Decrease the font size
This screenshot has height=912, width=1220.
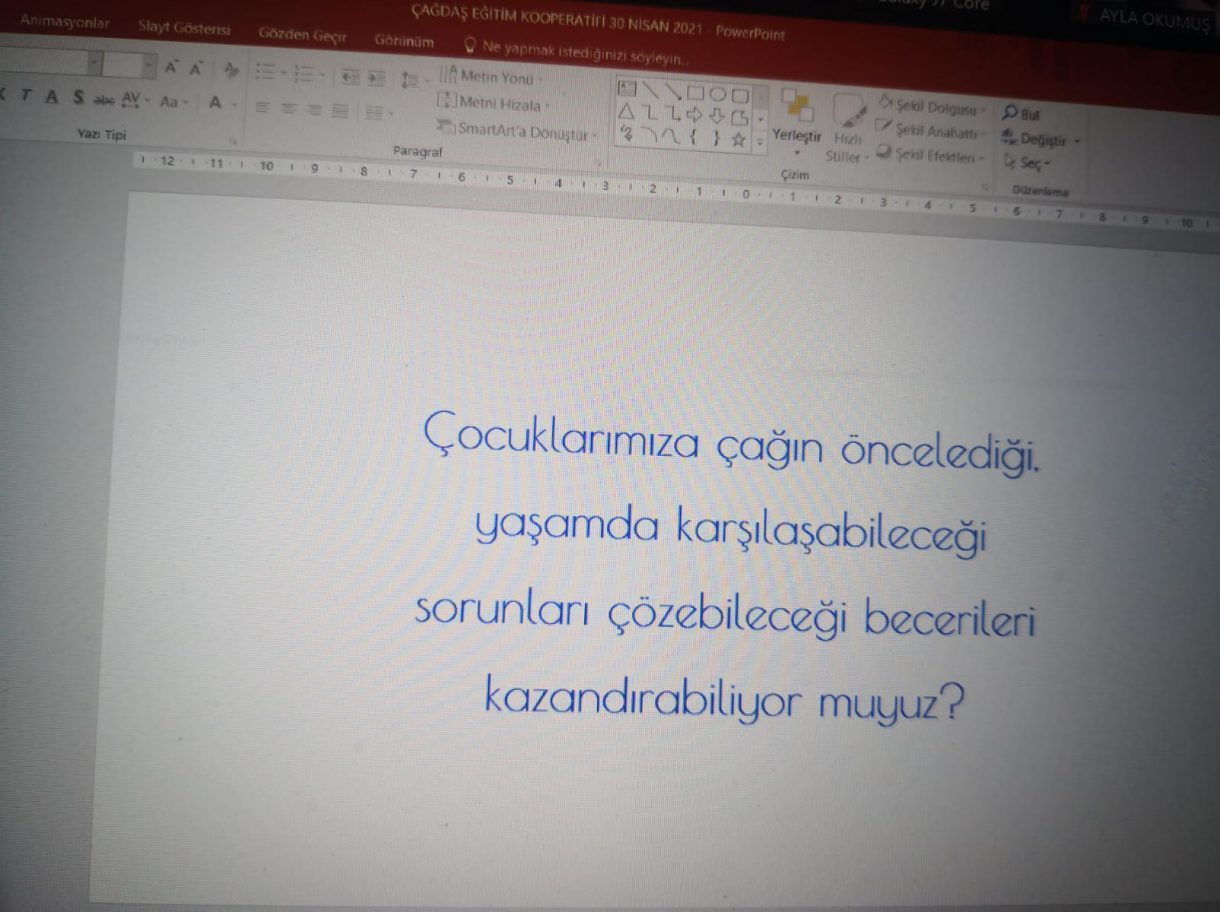[196, 69]
